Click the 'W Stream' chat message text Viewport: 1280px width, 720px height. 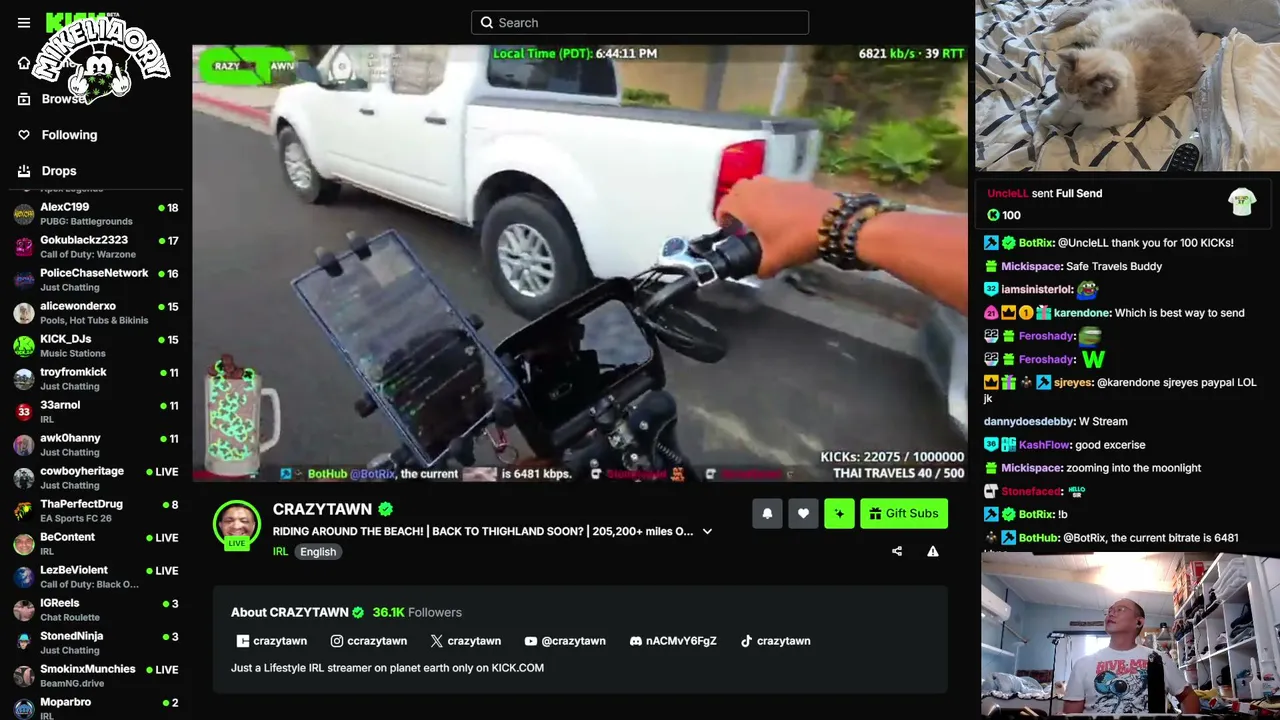(x=1103, y=422)
